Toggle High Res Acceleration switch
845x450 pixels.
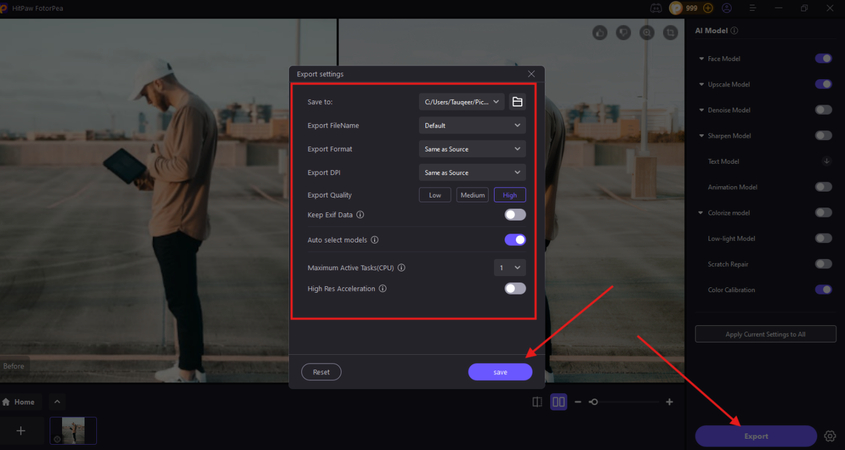515,289
